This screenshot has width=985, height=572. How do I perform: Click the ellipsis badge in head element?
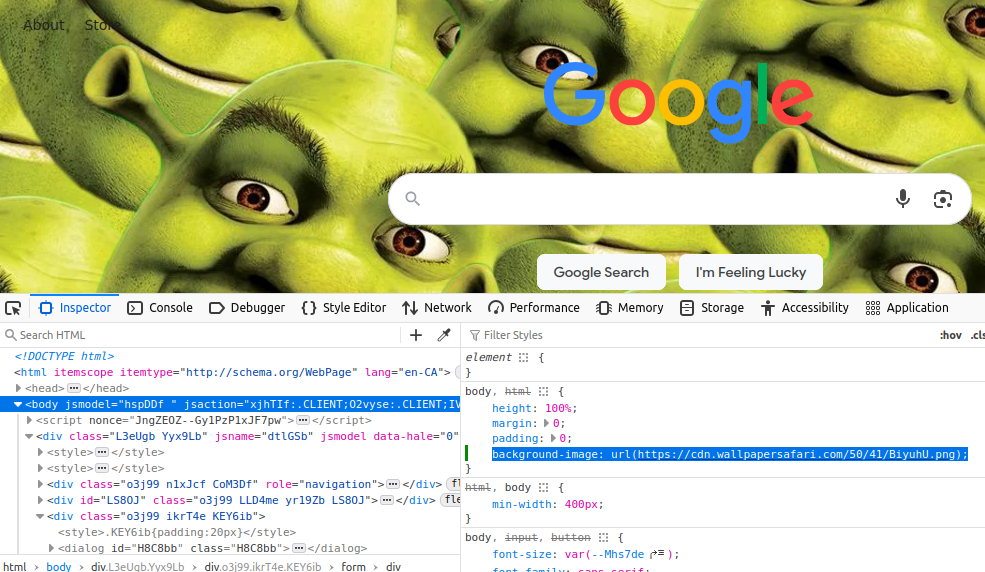(73, 388)
